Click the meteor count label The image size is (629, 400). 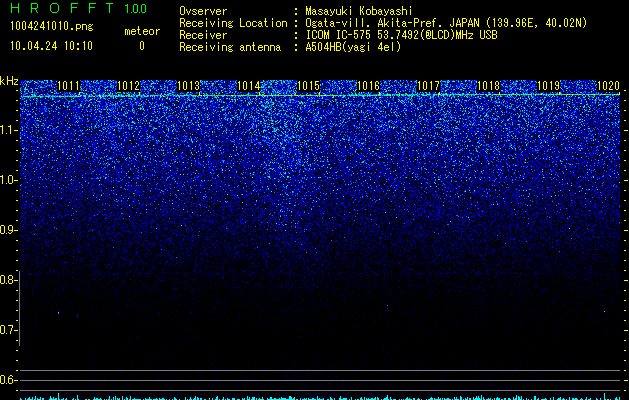coord(142,31)
